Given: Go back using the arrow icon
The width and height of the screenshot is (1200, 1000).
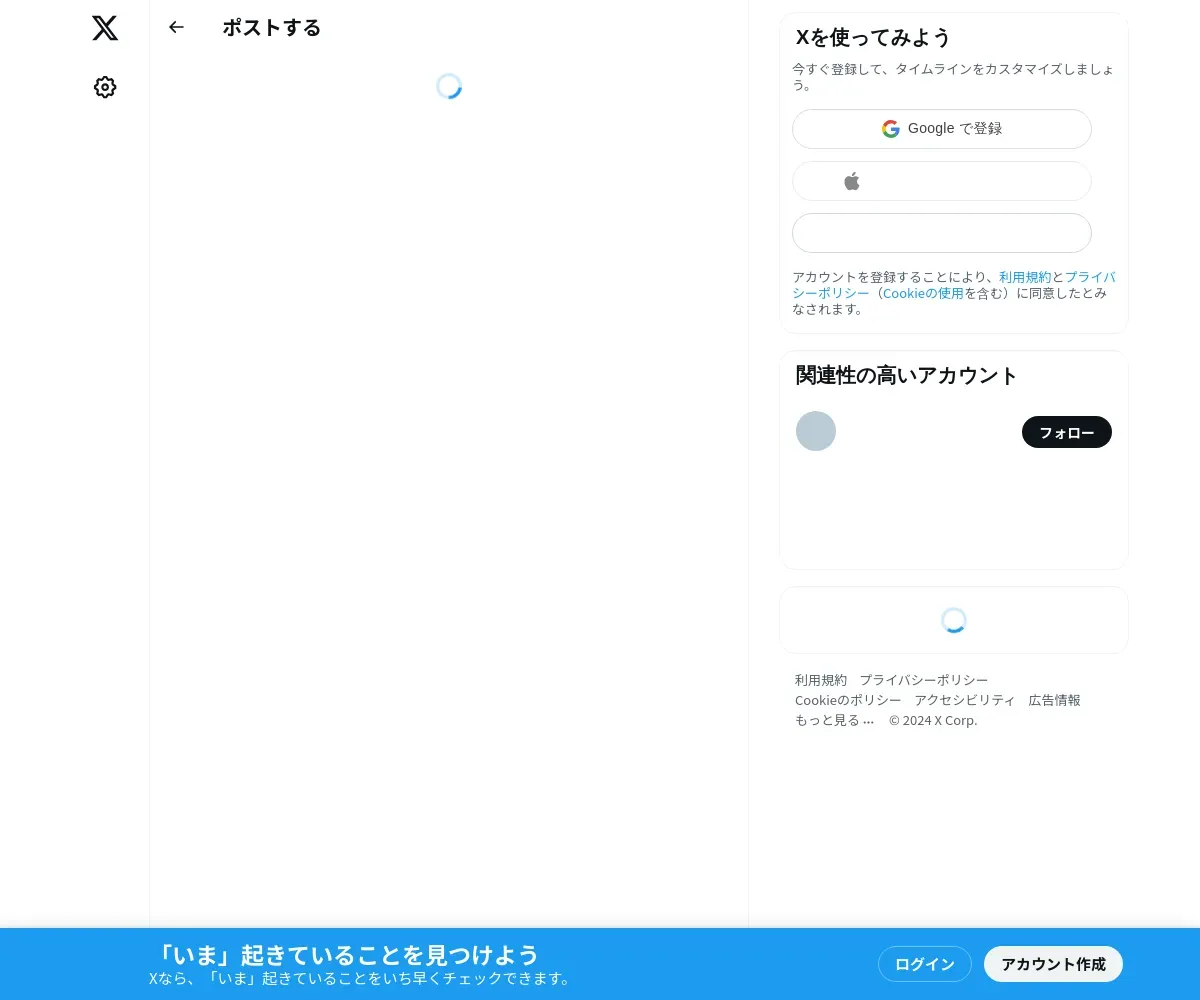Looking at the screenshot, I should click(177, 27).
